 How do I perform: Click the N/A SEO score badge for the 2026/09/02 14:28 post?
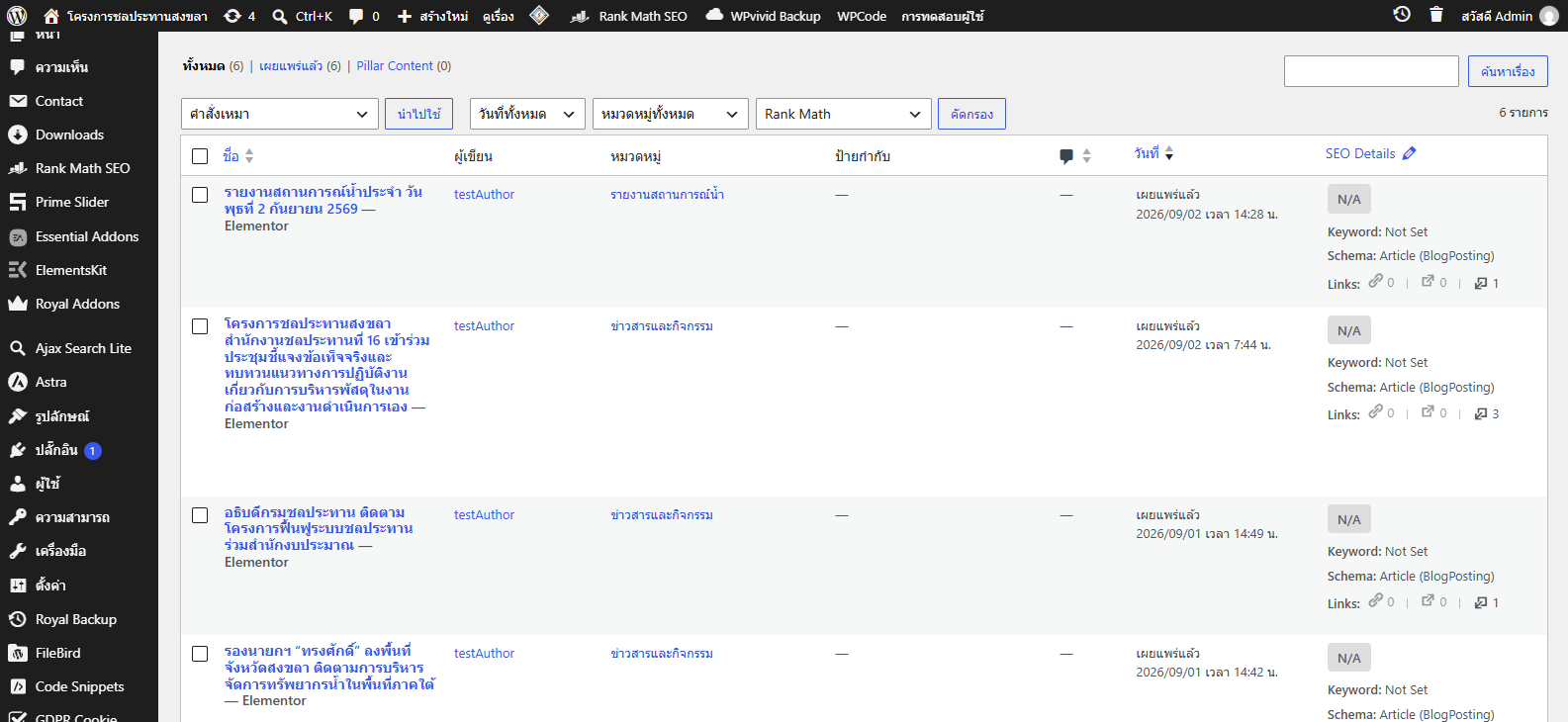click(1349, 199)
